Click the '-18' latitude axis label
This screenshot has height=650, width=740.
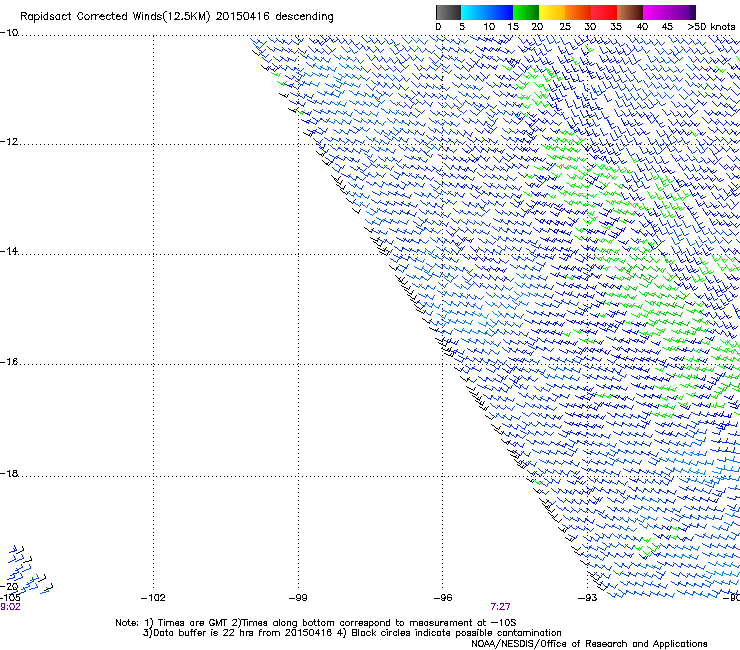pyautogui.click(x=8, y=473)
